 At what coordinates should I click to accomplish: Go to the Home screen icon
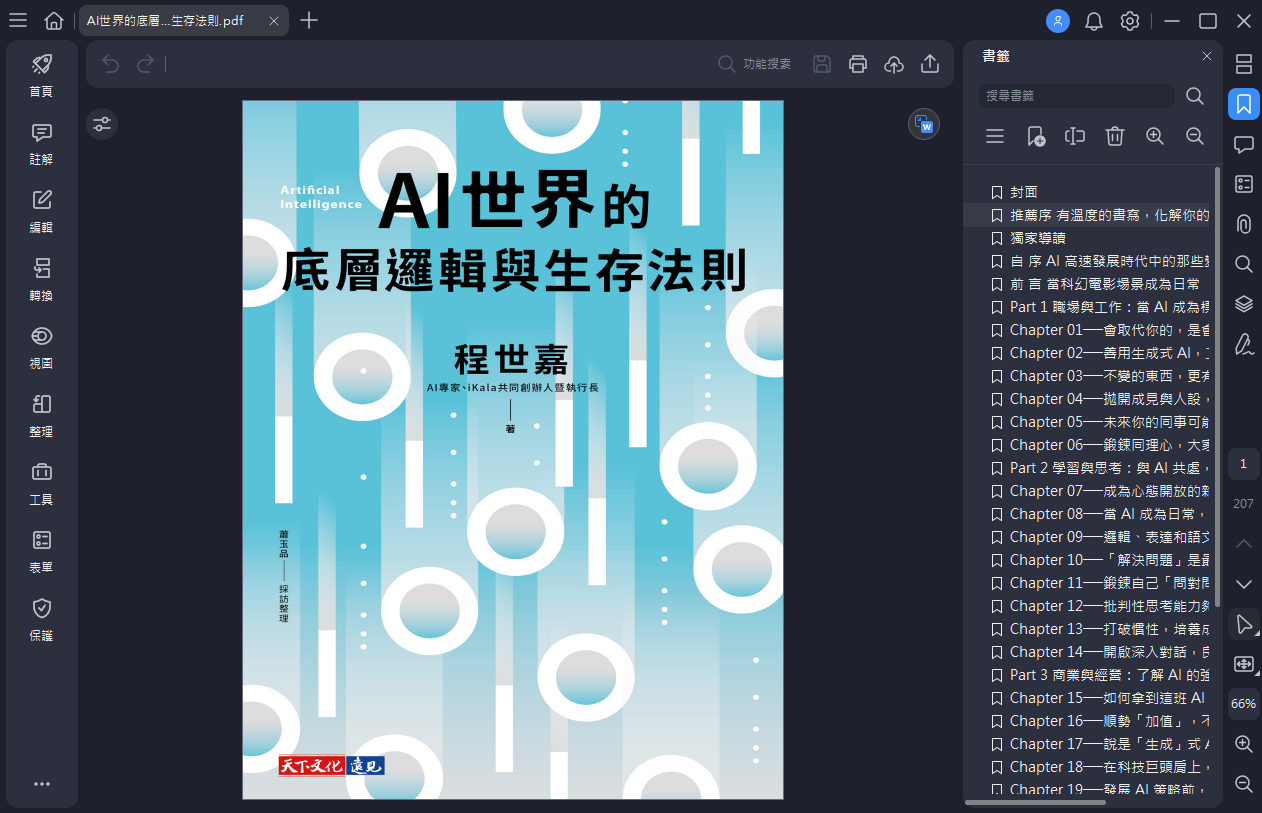(x=54, y=20)
